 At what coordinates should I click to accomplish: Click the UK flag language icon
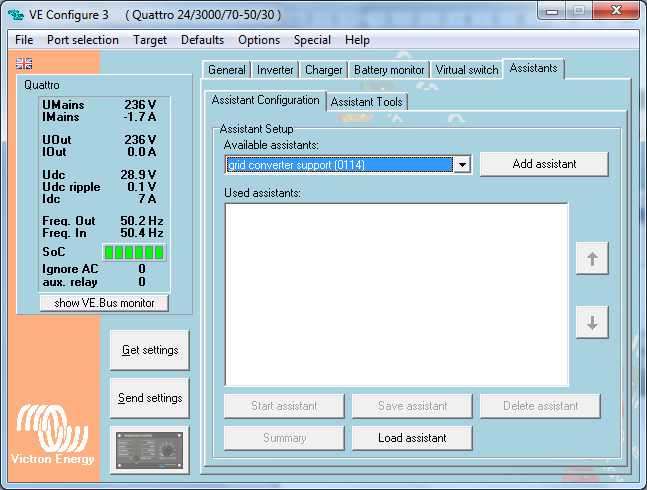click(24, 63)
